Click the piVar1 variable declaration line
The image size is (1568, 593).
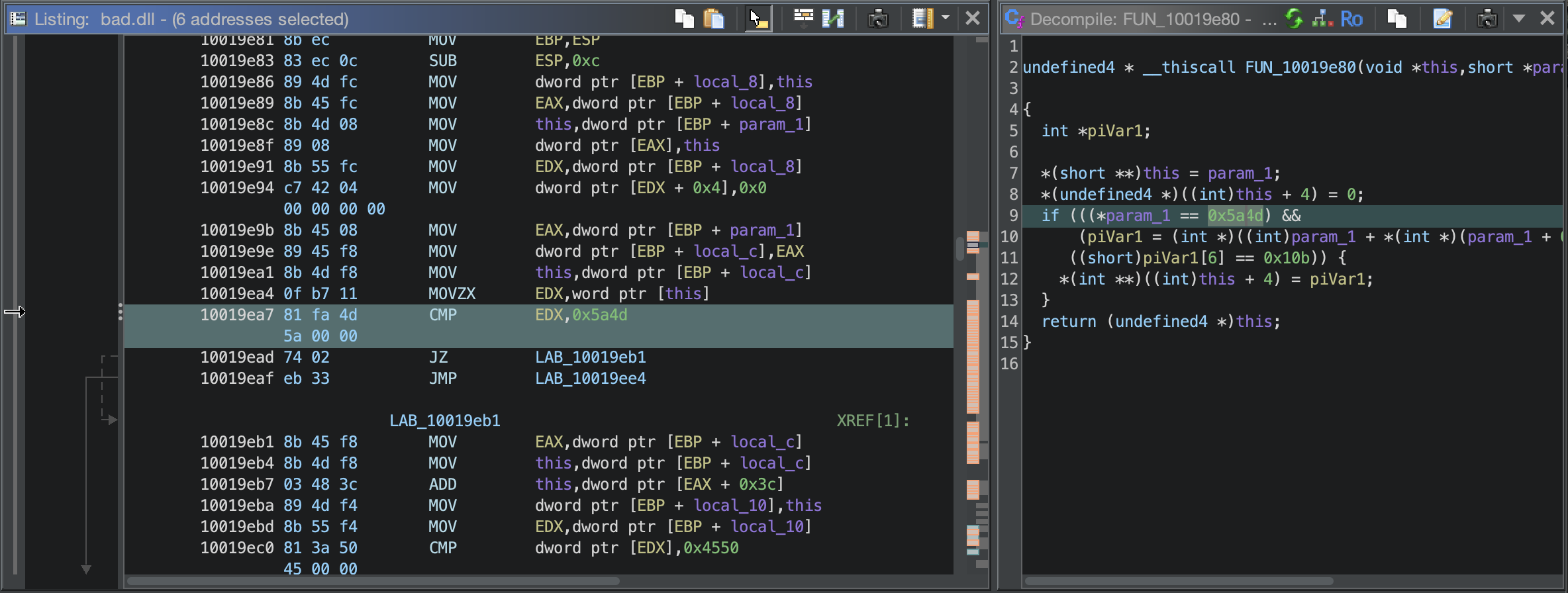pos(1096,131)
